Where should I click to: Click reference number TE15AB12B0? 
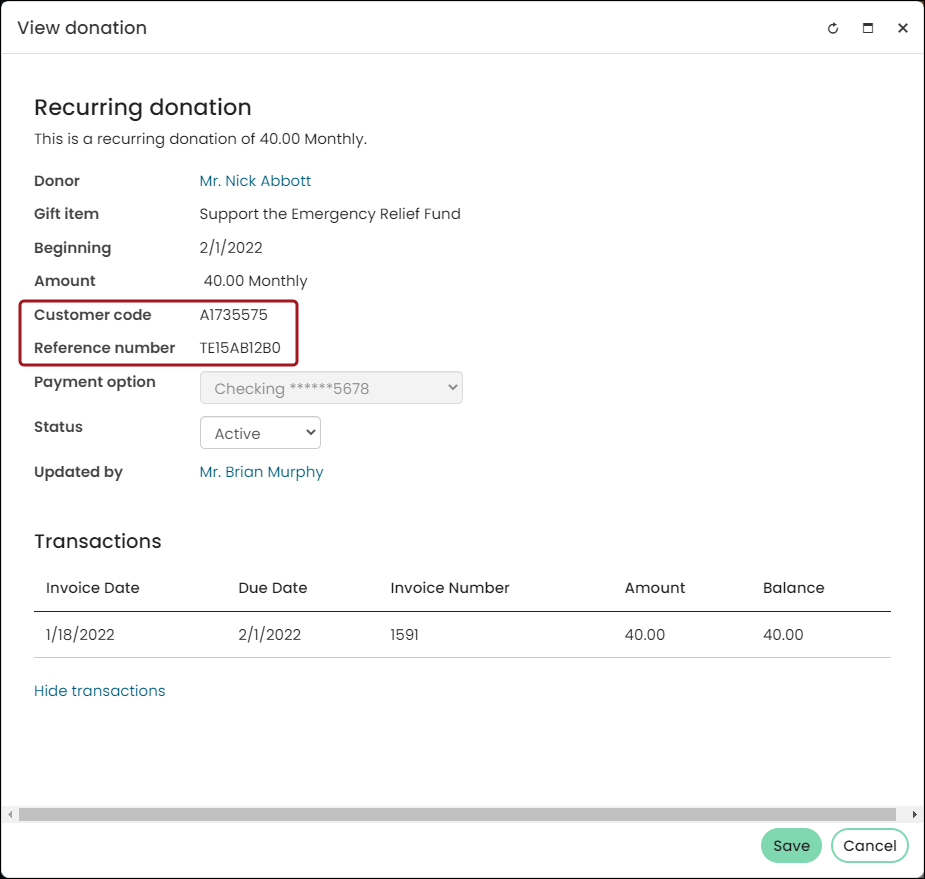pos(240,348)
